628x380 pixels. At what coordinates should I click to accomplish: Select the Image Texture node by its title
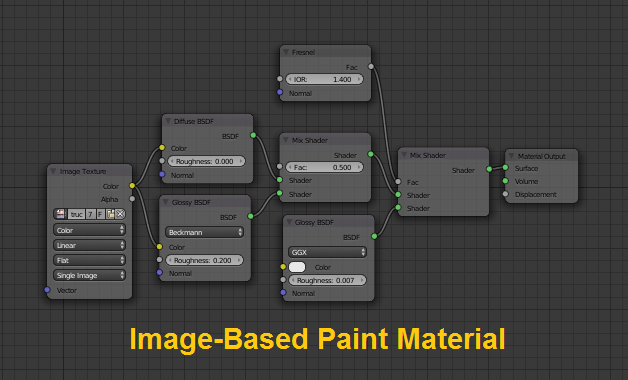pos(83,171)
